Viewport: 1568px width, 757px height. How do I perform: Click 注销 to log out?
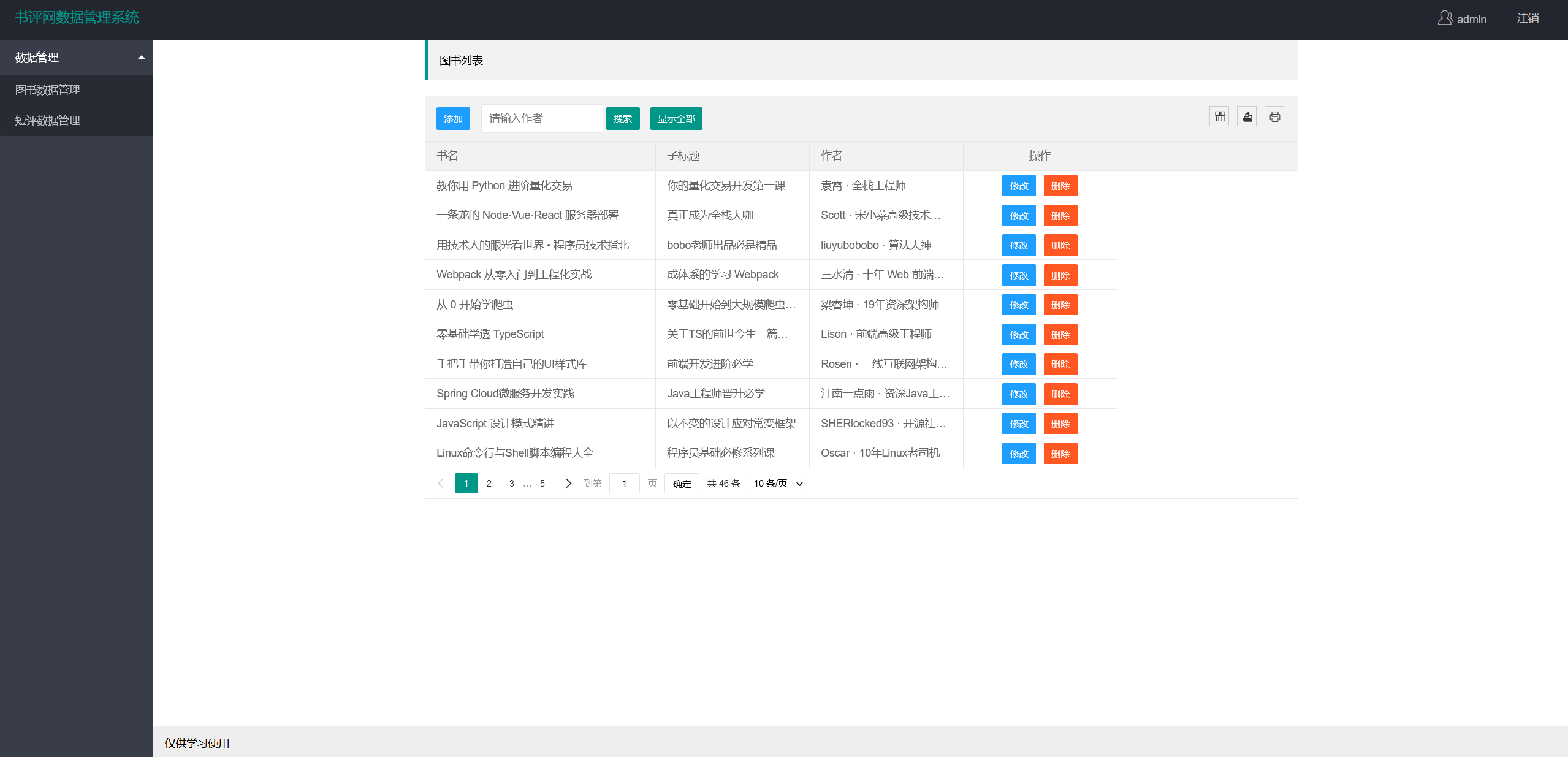coord(1528,18)
